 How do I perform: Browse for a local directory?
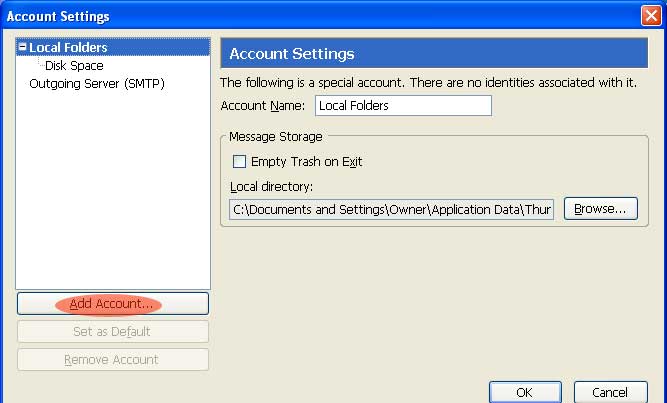click(601, 208)
